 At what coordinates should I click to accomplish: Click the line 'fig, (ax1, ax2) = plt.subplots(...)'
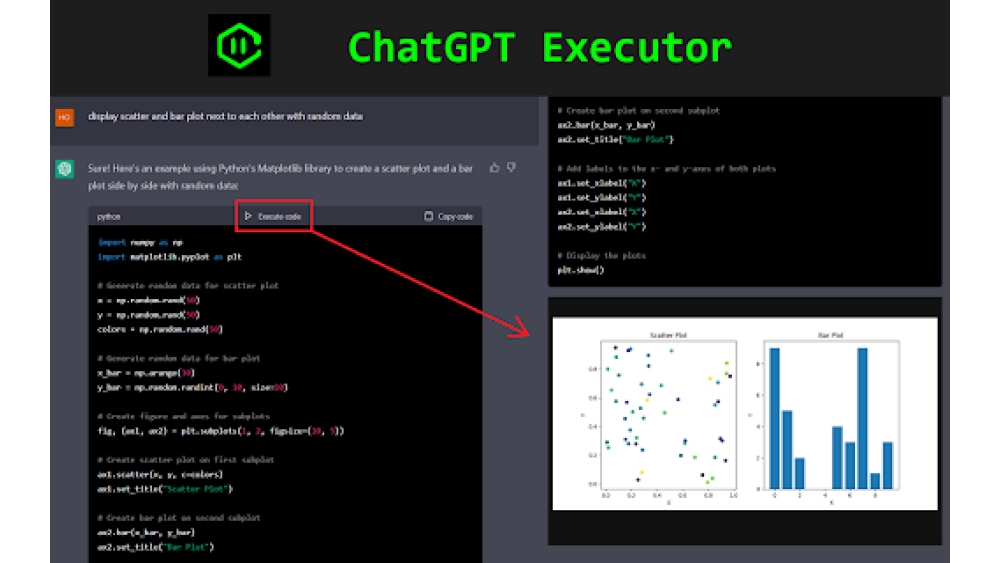coord(221,431)
